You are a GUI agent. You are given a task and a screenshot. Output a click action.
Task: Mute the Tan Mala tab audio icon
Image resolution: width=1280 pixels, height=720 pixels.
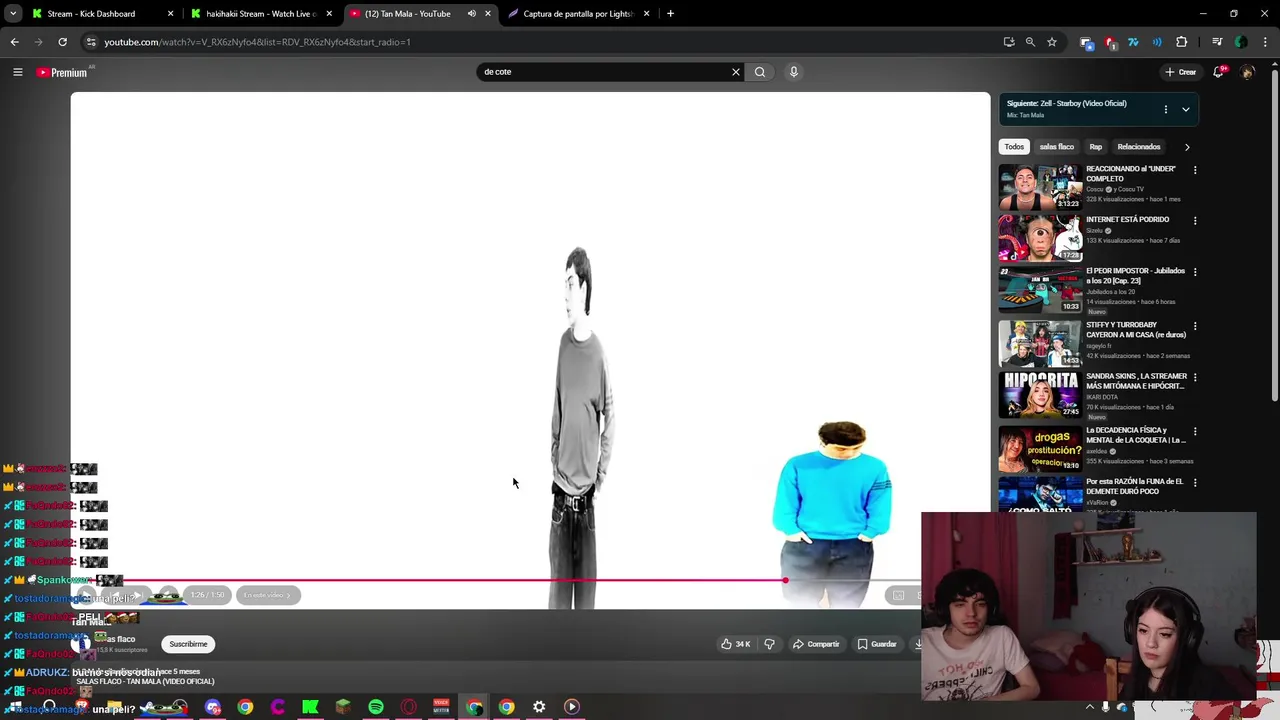[x=471, y=14]
